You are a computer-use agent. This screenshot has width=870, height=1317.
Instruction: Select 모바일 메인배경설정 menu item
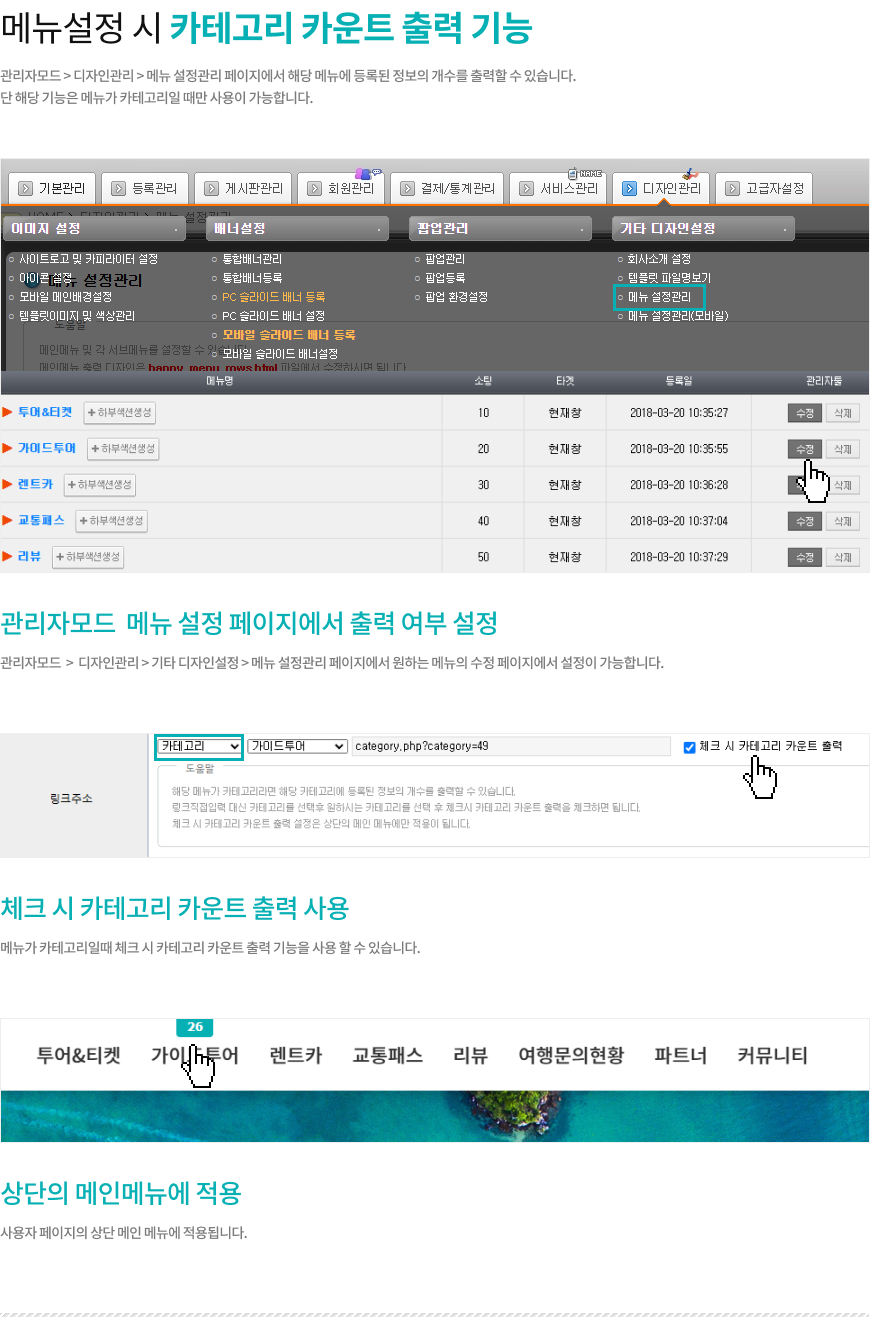pos(66,297)
